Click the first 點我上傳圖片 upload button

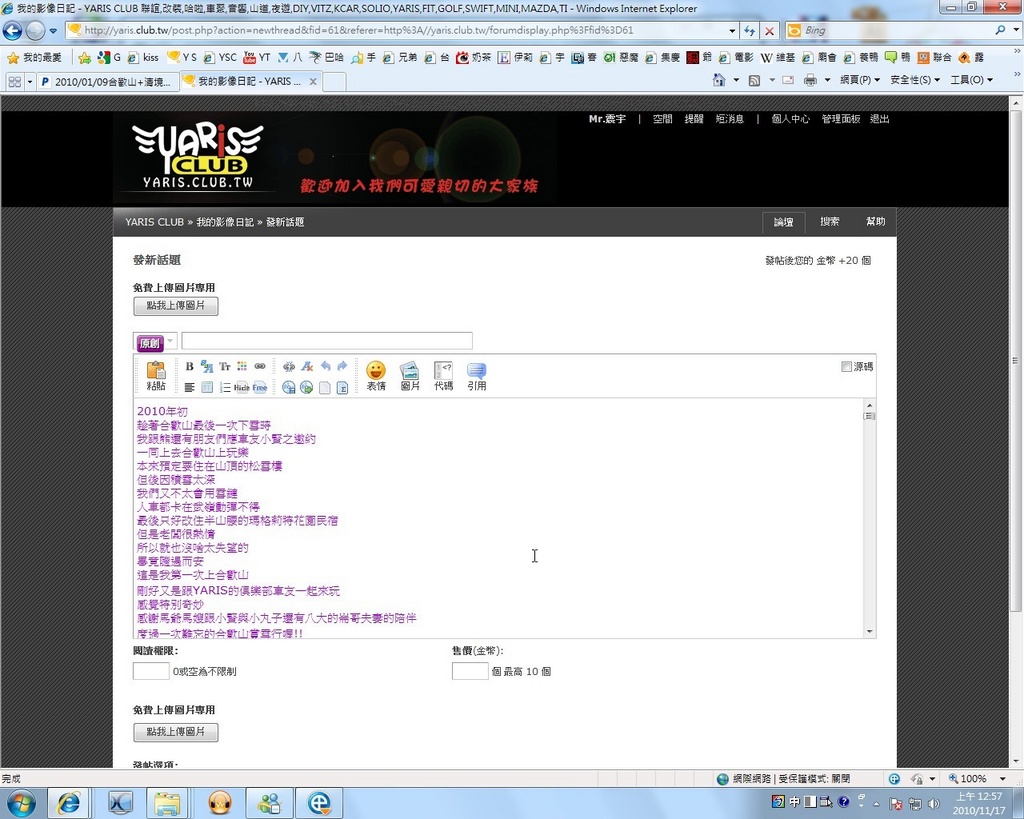click(x=176, y=306)
